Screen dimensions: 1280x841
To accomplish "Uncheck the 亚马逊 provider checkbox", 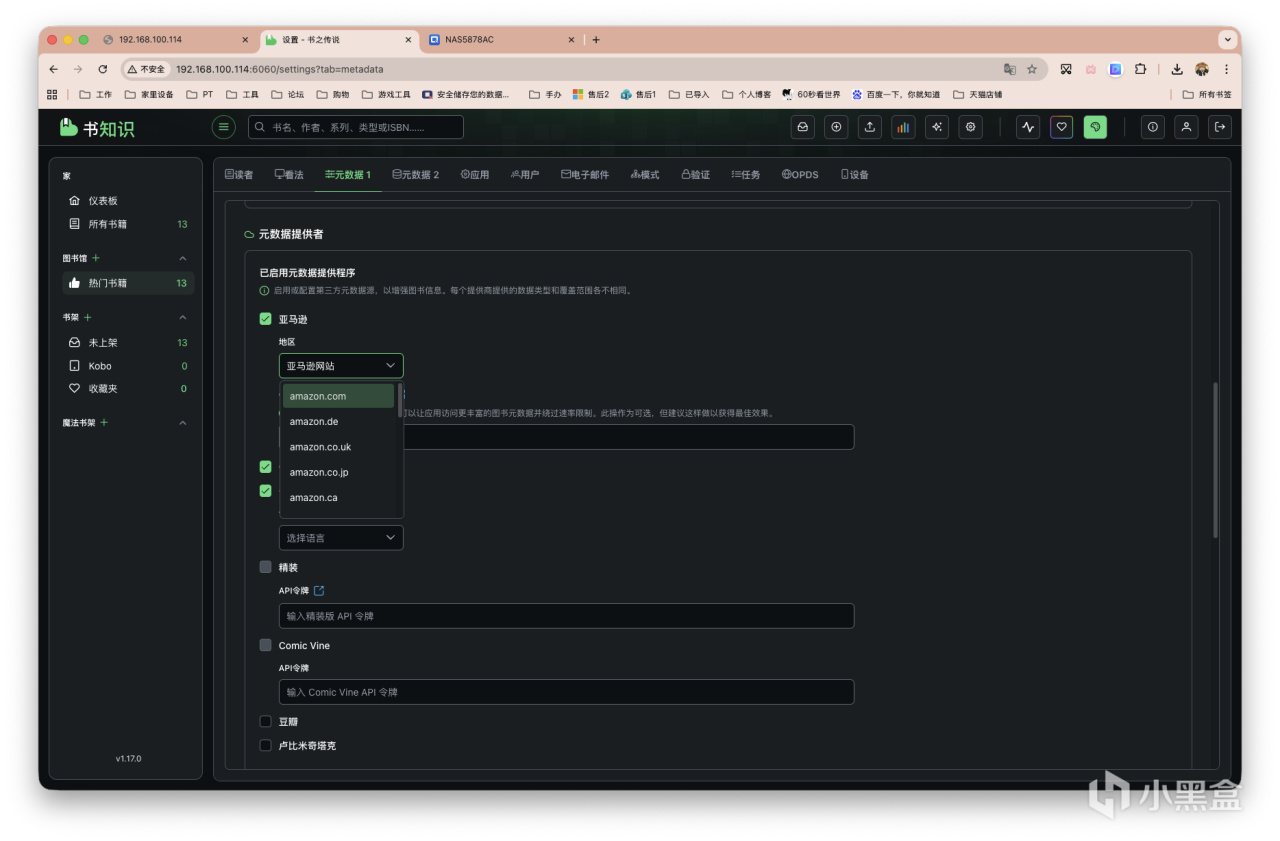I will tap(265, 319).
